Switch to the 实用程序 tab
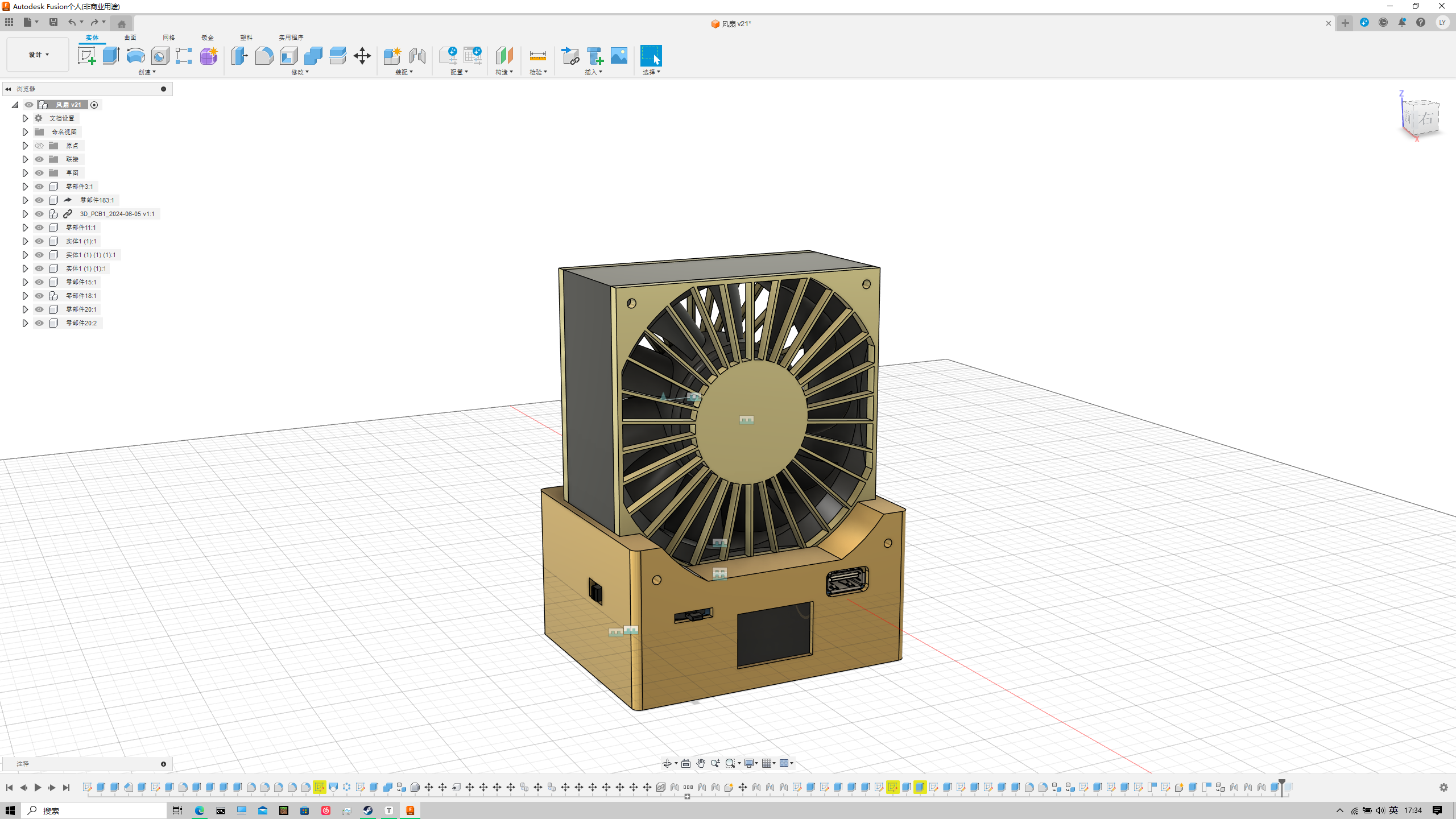 [291, 38]
